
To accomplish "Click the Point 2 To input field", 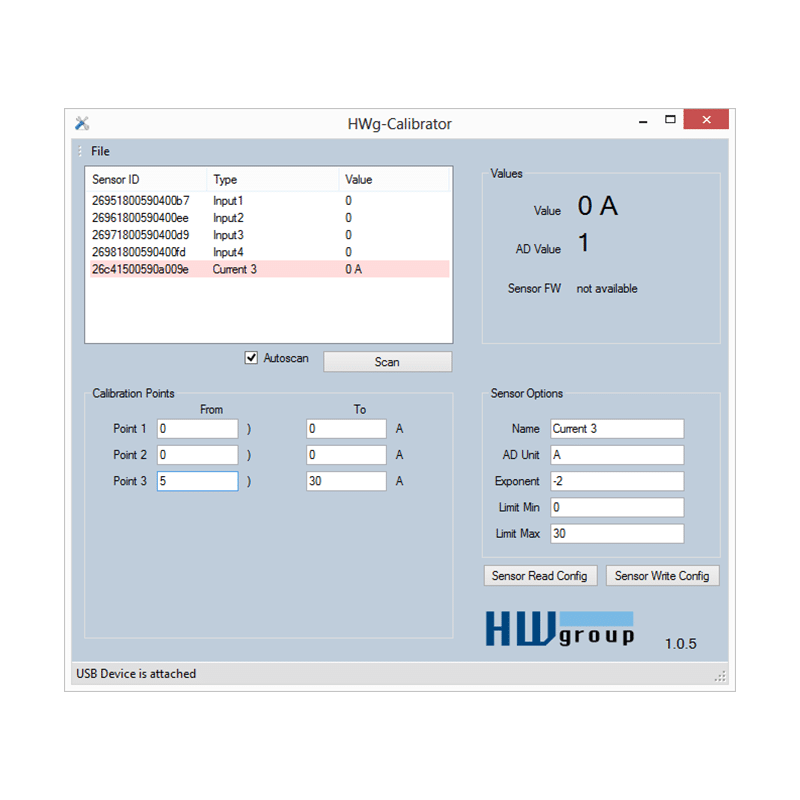I will click(x=346, y=455).
